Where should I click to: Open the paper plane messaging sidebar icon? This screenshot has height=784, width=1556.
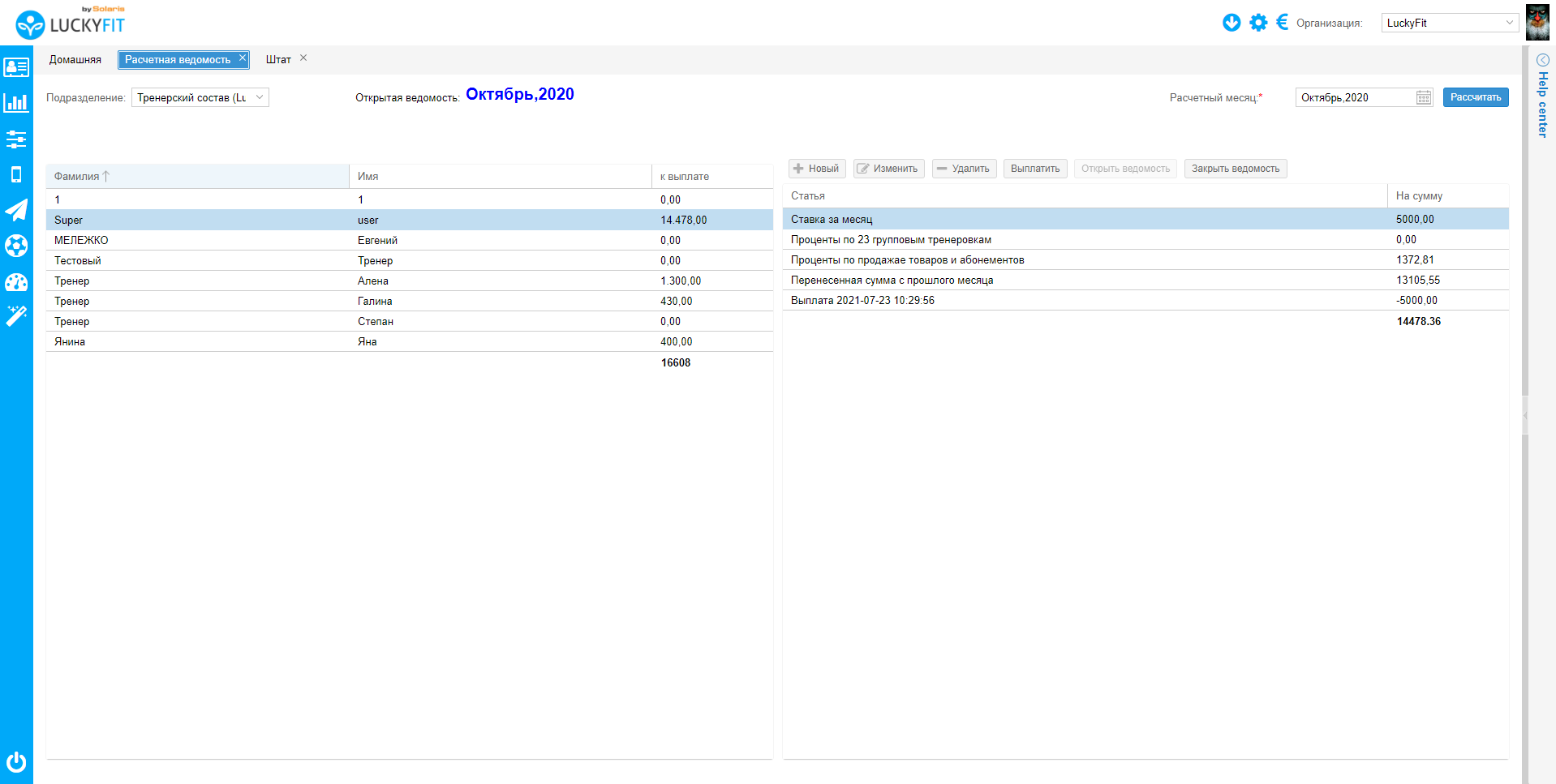click(16, 210)
